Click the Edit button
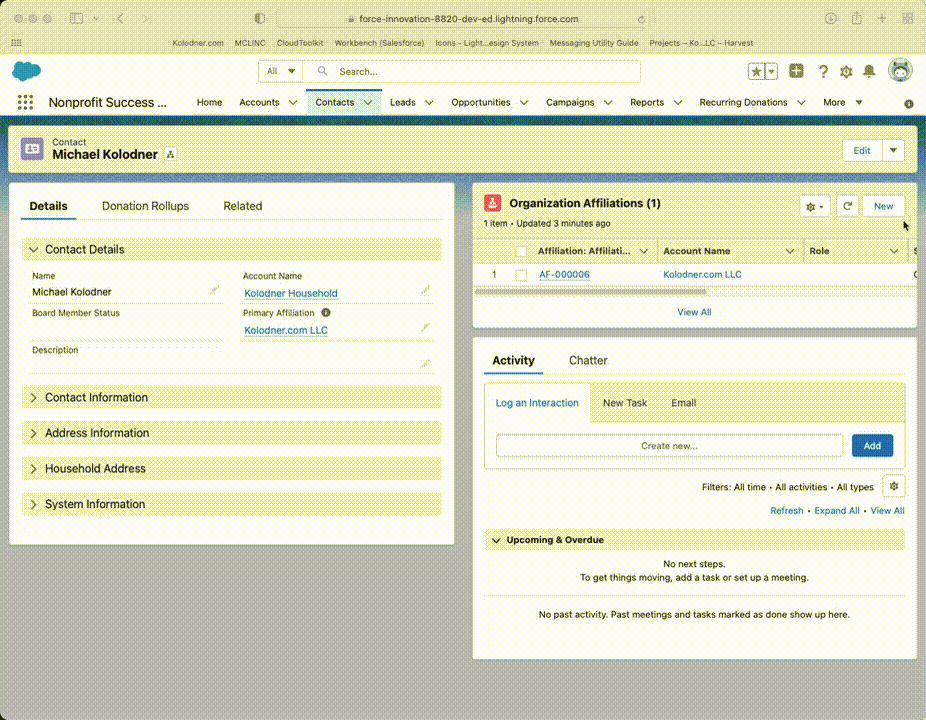Image resolution: width=926 pixels, height=720 pixels. 862,150
